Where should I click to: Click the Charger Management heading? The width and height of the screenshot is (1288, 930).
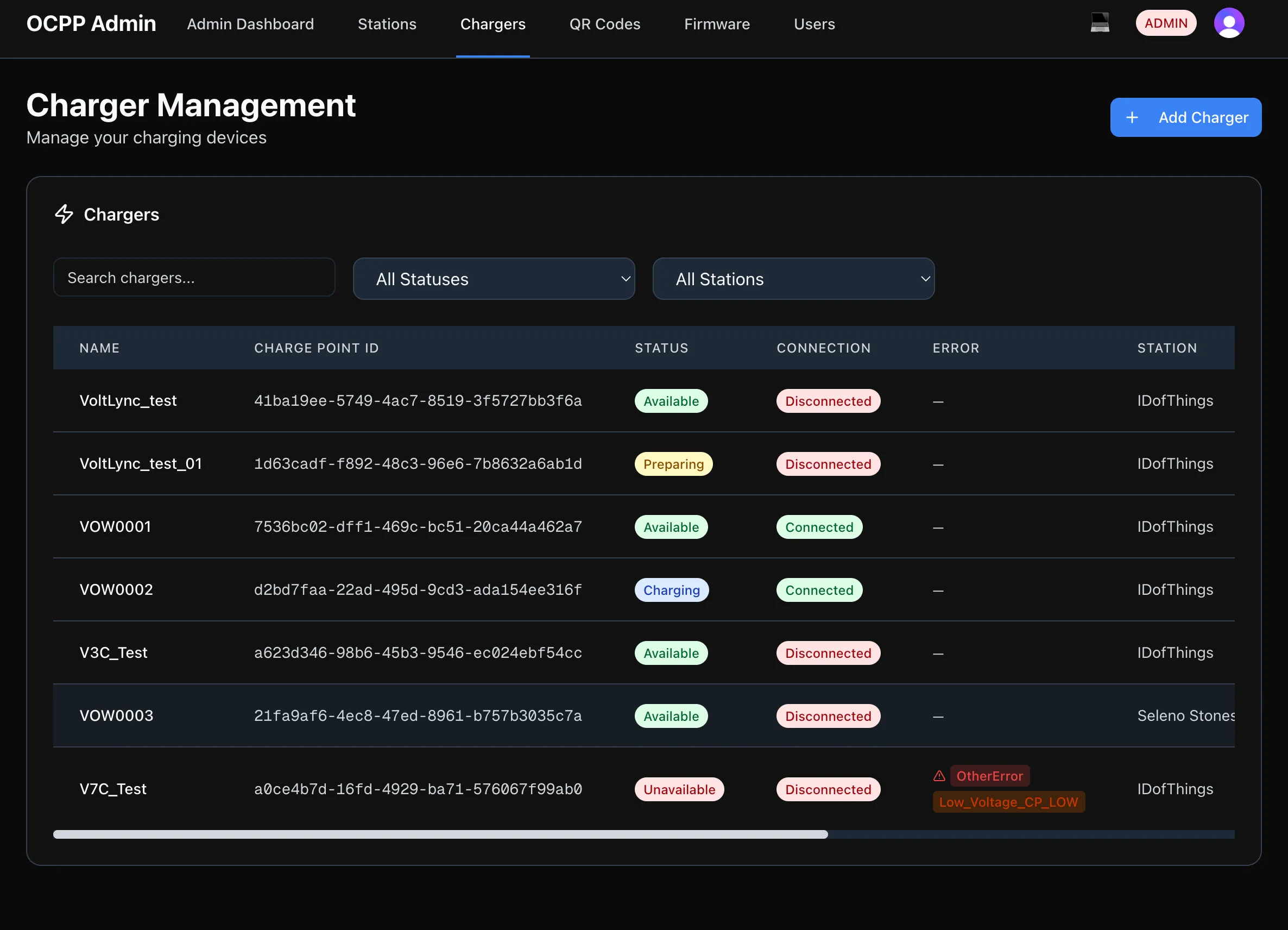coord(191,106)
